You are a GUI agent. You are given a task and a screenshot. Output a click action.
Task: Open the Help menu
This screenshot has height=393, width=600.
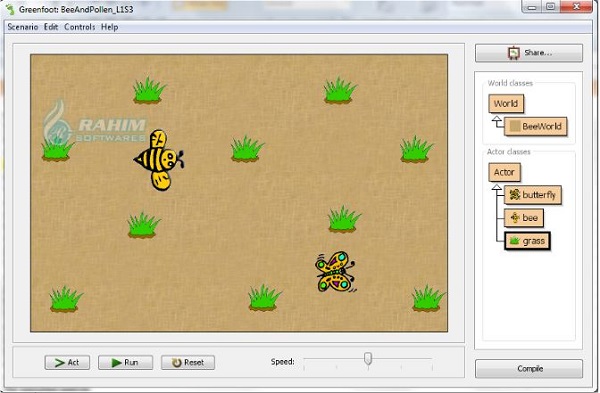[x=109, y=27]
